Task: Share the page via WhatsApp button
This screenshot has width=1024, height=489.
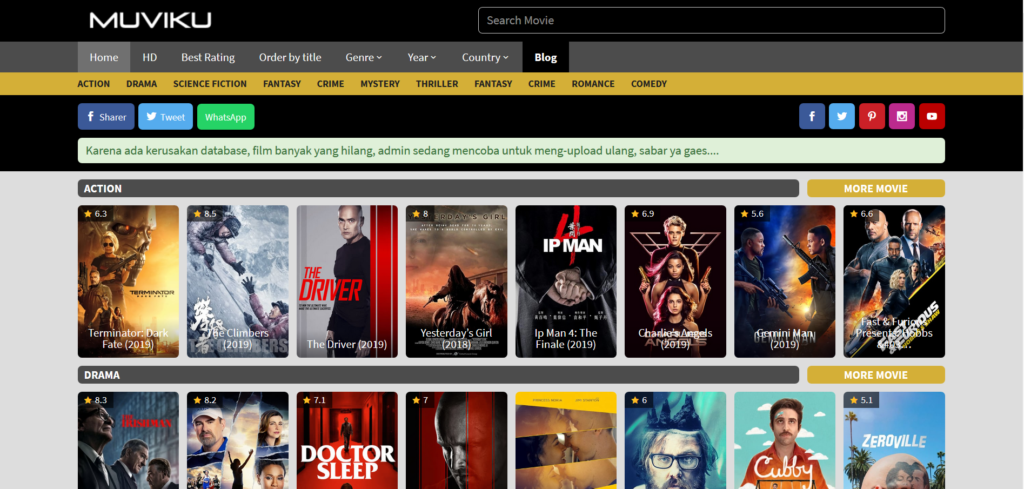Action: click(x=225, y=117)
